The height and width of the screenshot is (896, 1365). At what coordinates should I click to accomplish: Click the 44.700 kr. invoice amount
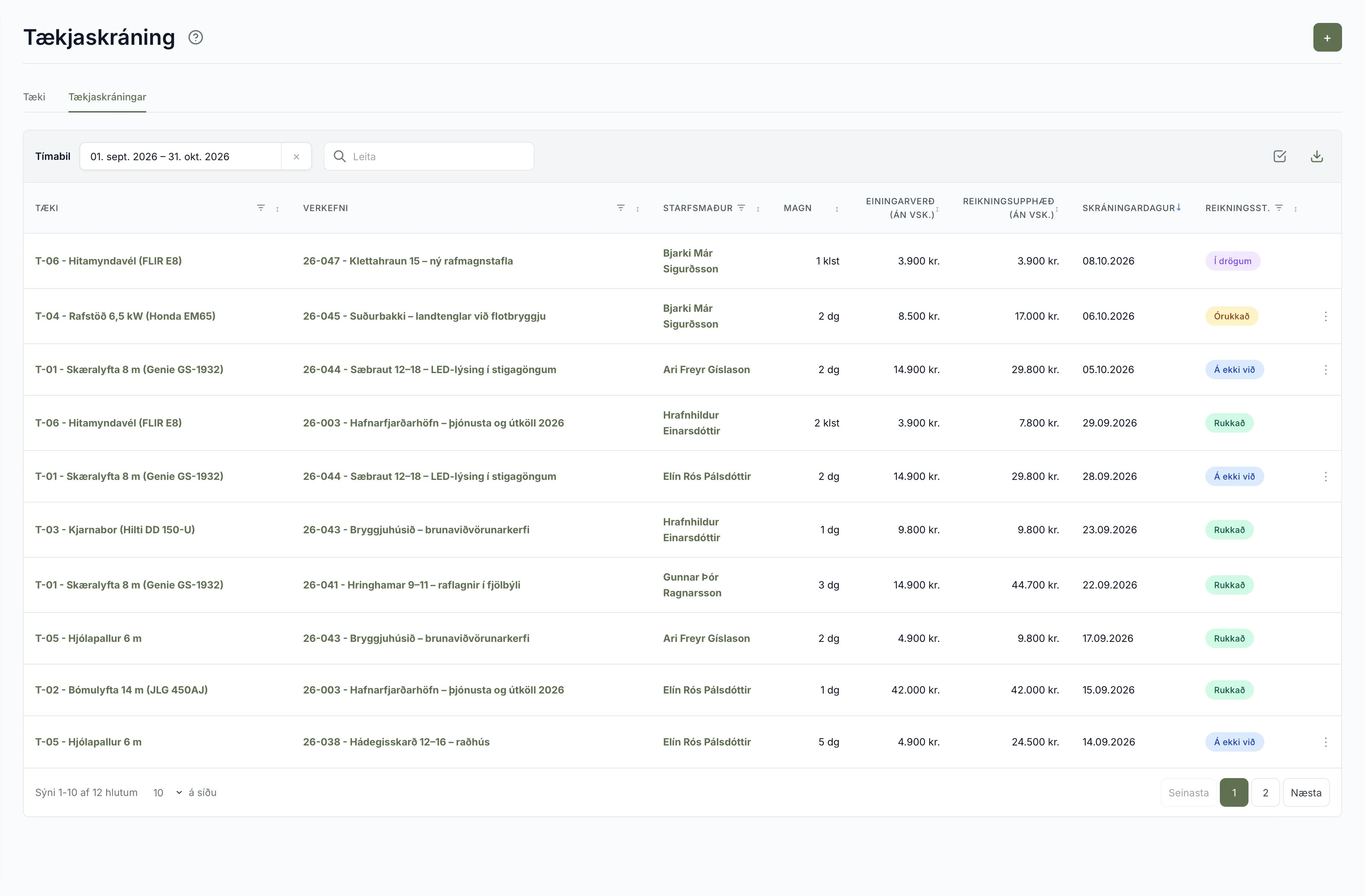1035,585
